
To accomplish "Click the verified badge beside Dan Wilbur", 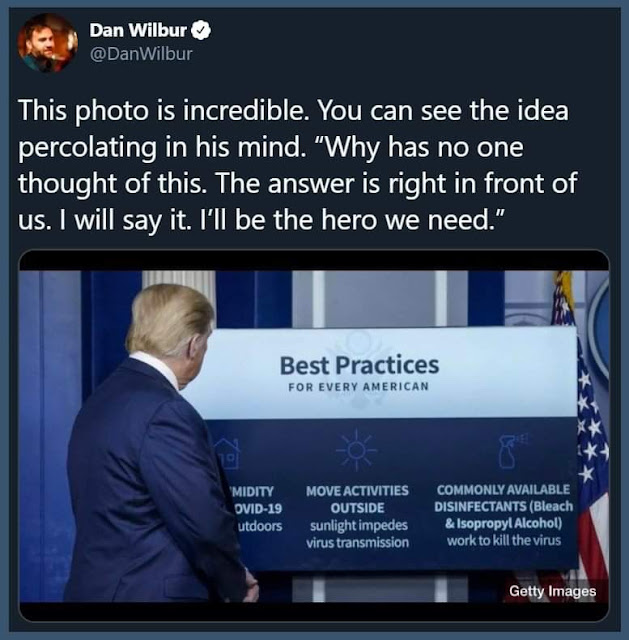I will pyautogui.click(x=201, y=31).
